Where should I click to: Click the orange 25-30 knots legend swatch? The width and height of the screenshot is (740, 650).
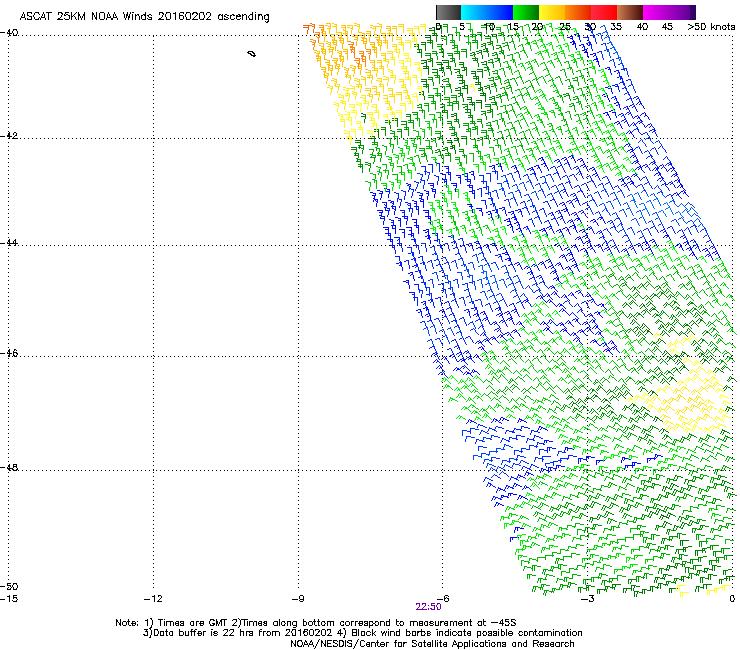578,12
